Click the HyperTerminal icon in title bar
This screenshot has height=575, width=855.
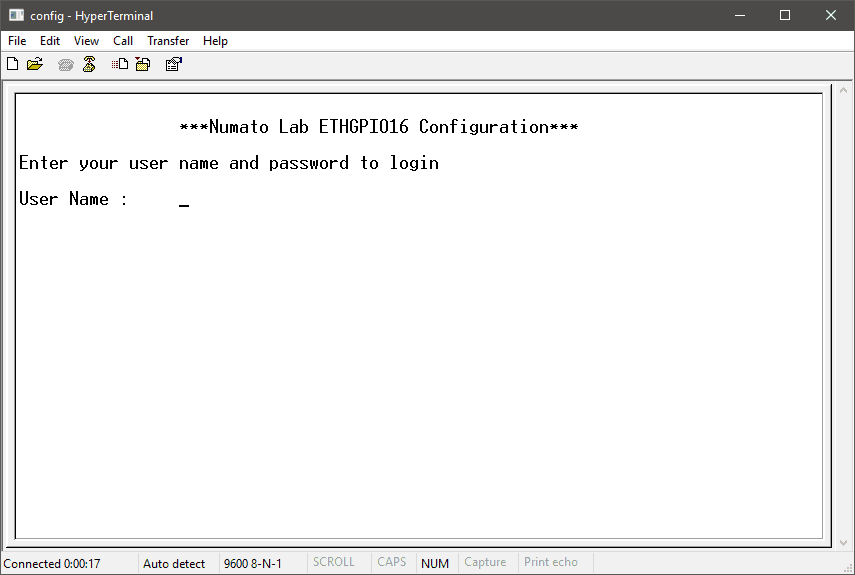tap(16, 15)
